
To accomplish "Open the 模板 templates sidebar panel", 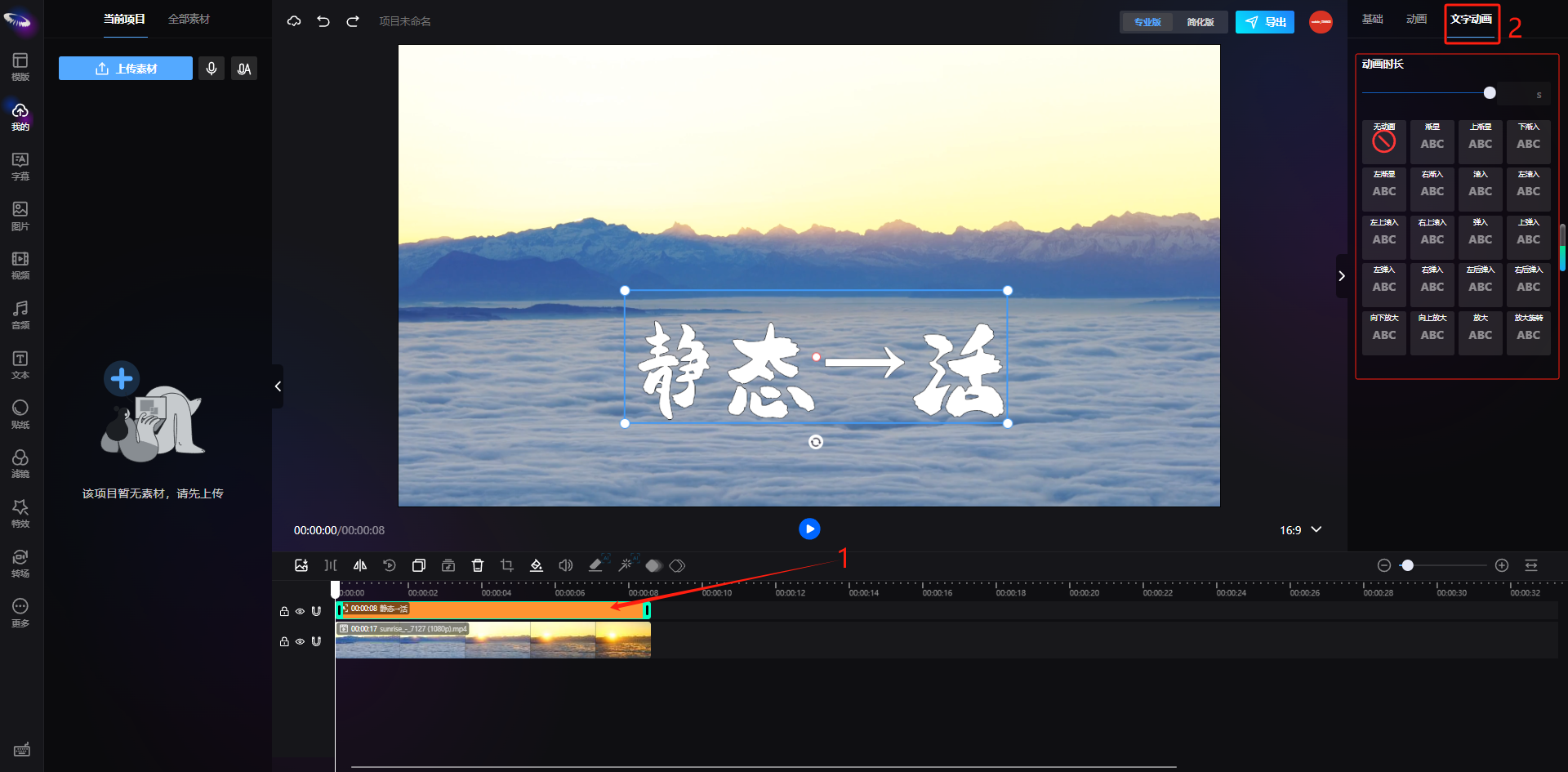I will [20, 67].
